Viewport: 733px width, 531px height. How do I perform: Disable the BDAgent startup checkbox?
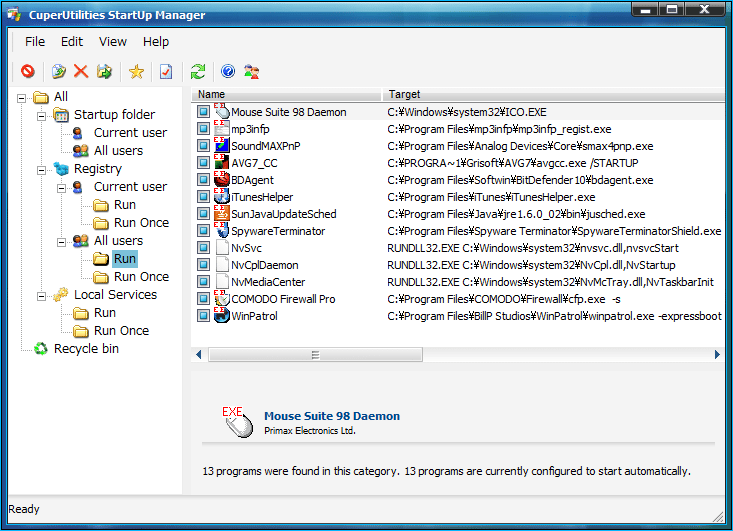coord(203,179)
